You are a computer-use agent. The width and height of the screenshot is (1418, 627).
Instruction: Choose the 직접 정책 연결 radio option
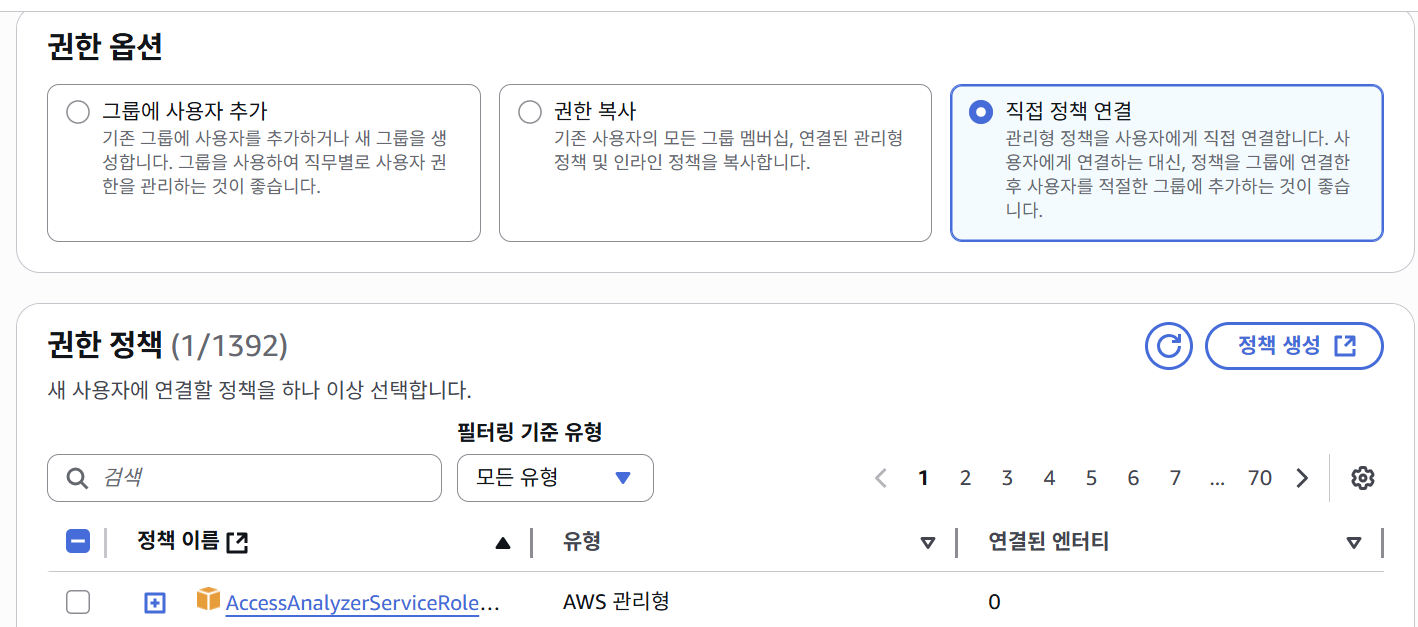tap(981, 112)
